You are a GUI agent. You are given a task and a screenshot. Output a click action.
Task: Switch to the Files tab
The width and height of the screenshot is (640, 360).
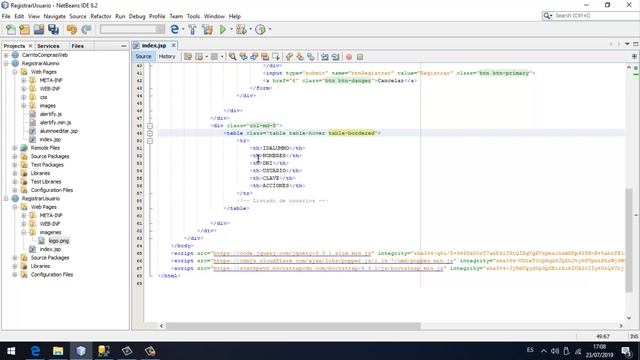78,46
